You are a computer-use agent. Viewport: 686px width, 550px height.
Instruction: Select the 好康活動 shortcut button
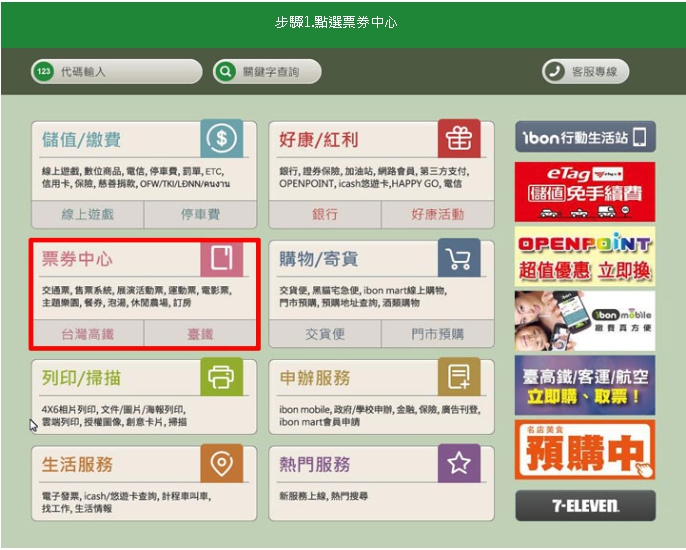(x=438, y=214)
